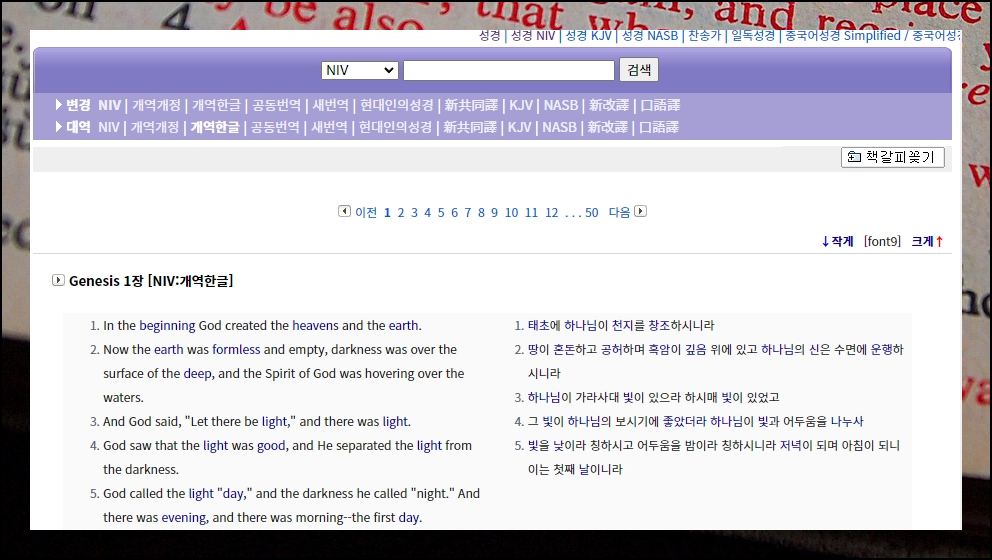This screenshot has height=560, width=992.
Task: Click the word 'heavens' in verse 1
Action: 315,326
